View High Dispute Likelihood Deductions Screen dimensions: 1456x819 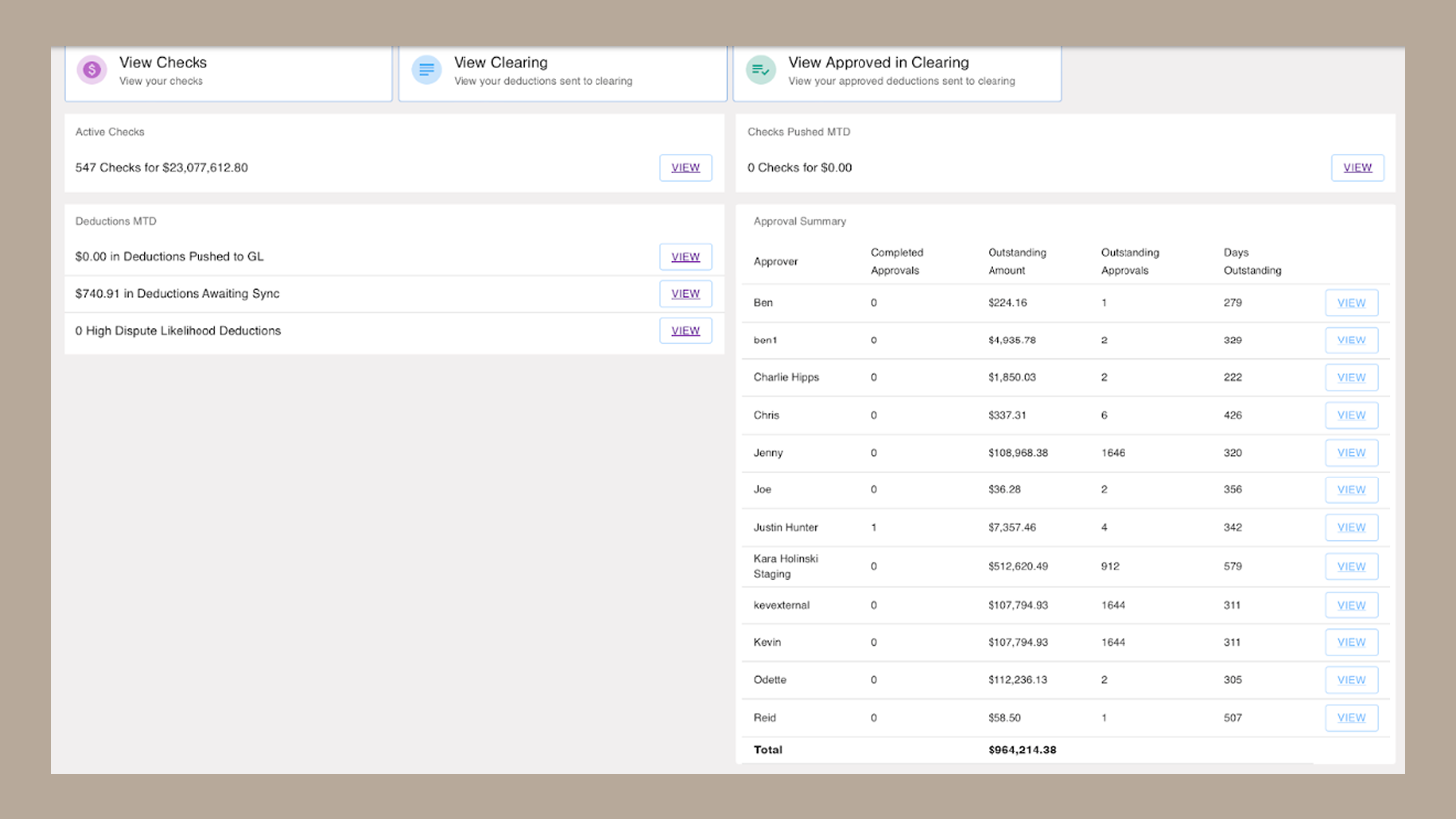(x=686, y=331)
